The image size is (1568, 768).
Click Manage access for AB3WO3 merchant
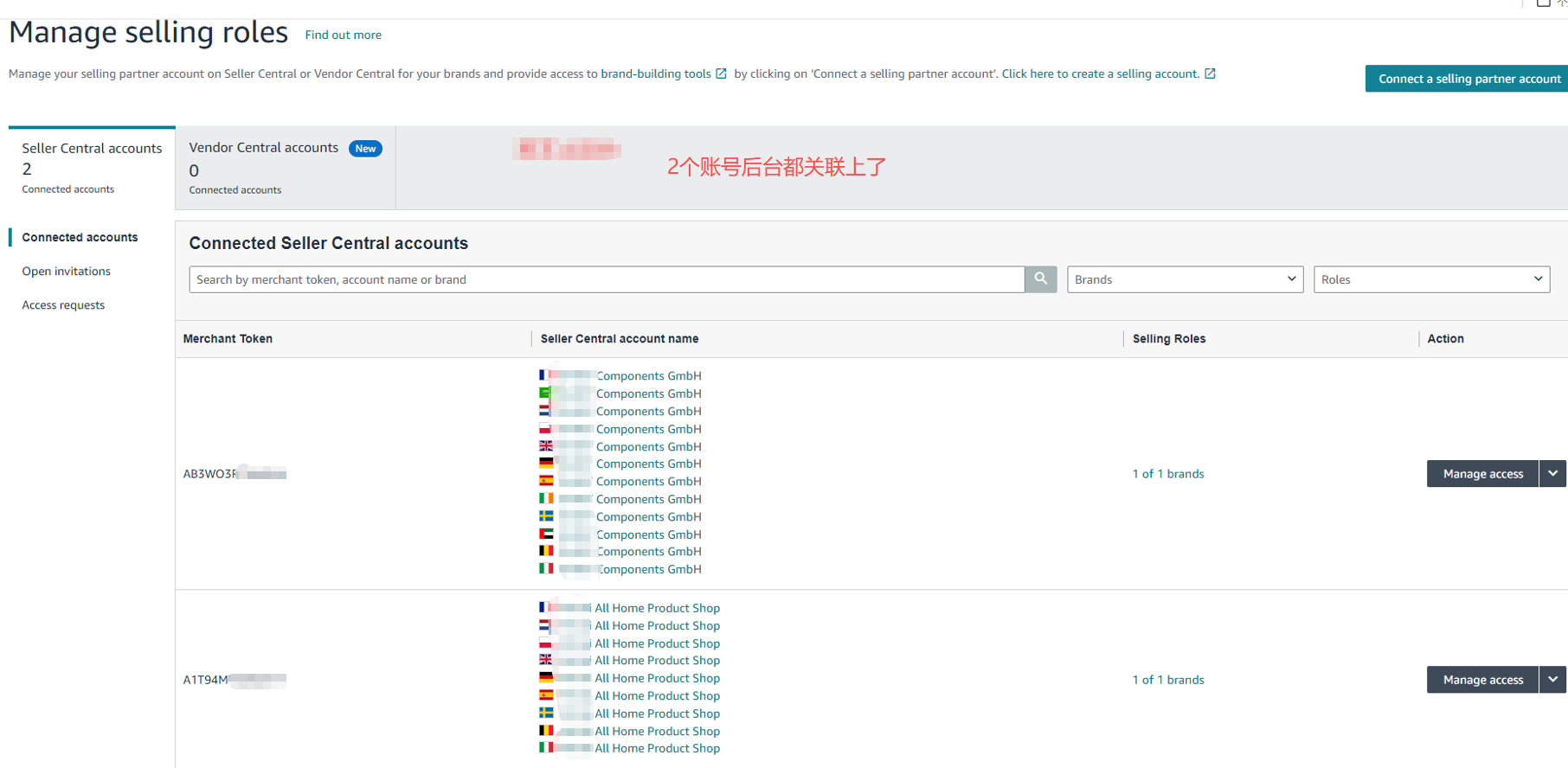point(1482,474)
